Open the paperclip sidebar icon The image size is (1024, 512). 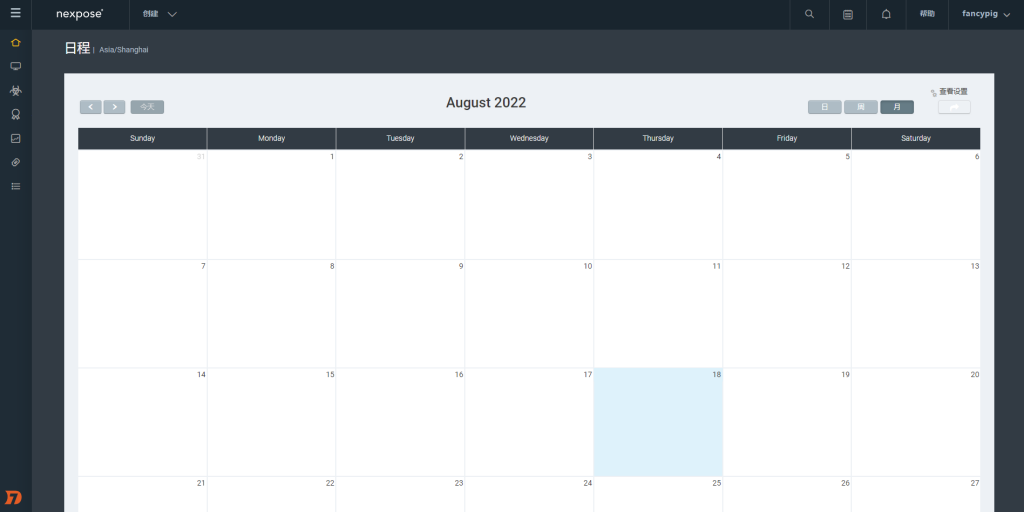point(16,162)
